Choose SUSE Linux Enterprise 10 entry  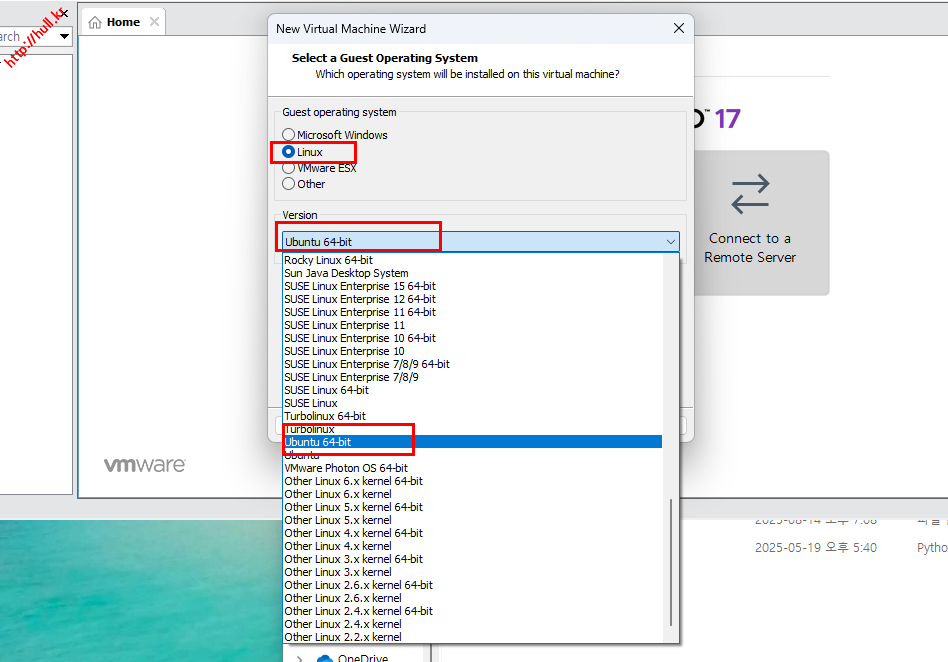tap(473, 351)
